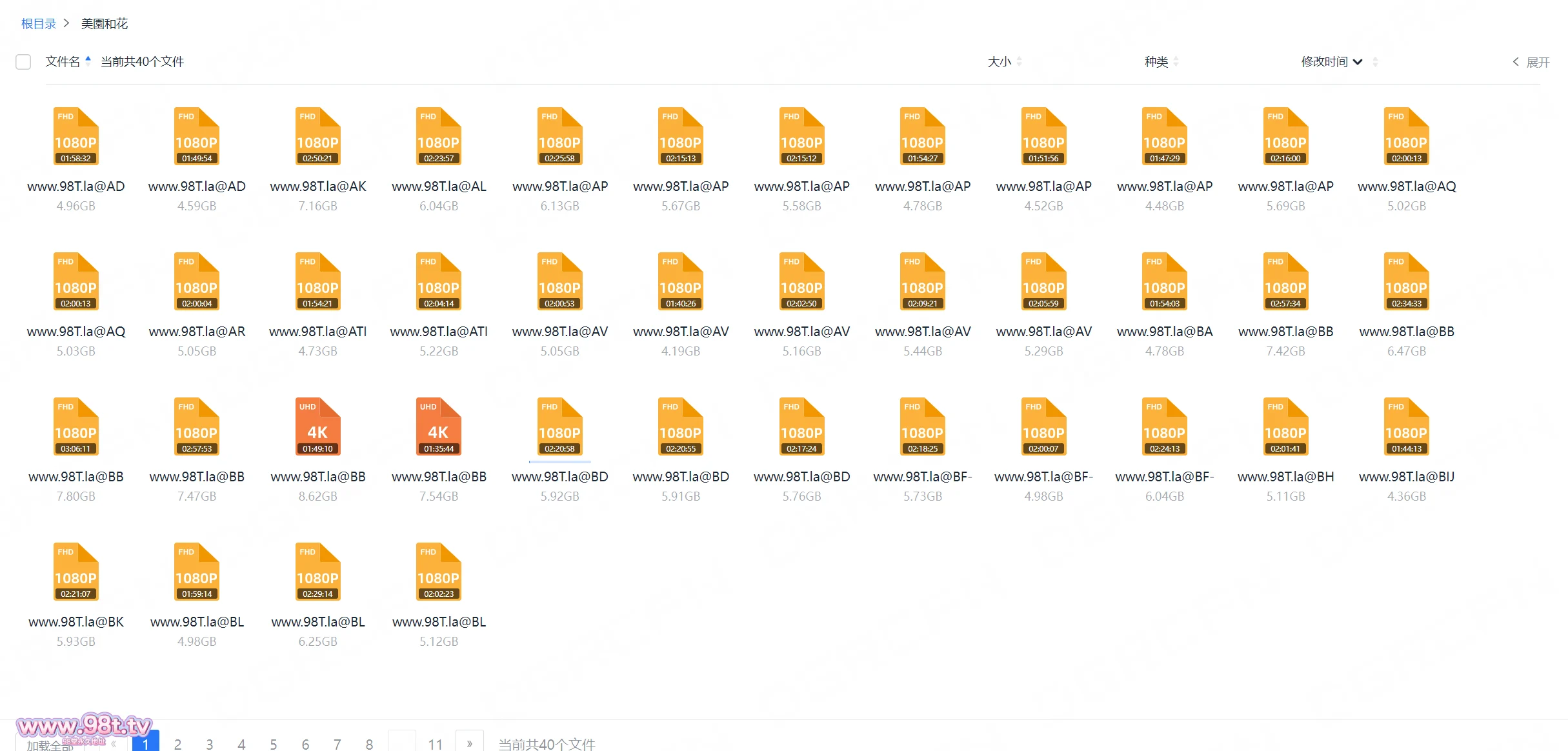1568x751 pixels.
Task: Open the www.98T.la@BH 5.11GB video icon
Action: (x=1285, y=426)
